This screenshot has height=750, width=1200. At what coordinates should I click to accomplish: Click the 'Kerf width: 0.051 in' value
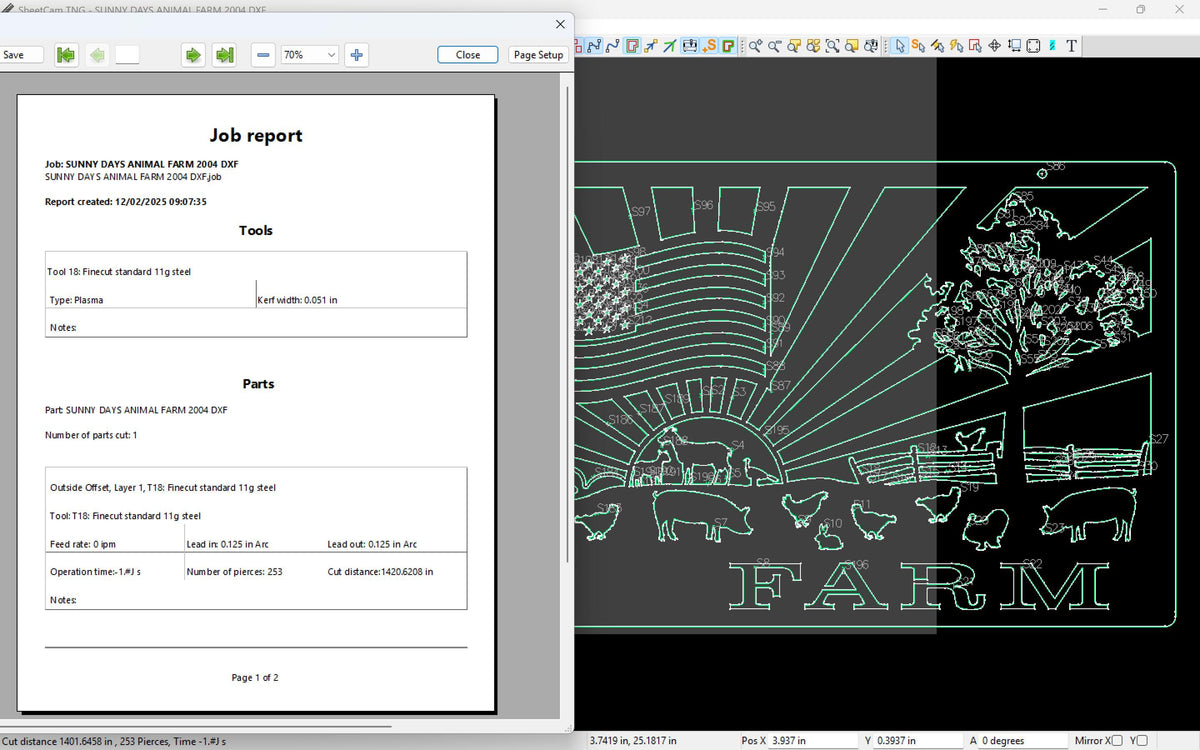pos(297,299)
